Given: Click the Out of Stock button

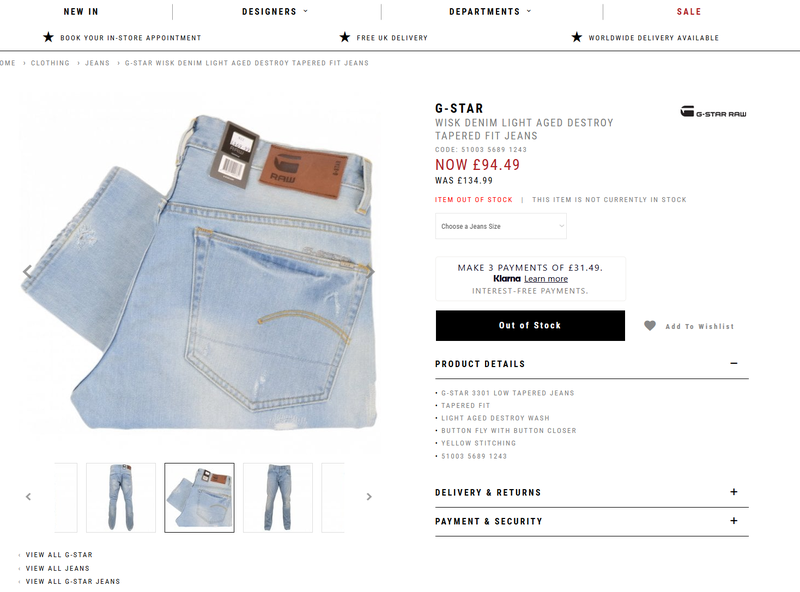Looking at the screenshot, I should click(x=530, y=326).
